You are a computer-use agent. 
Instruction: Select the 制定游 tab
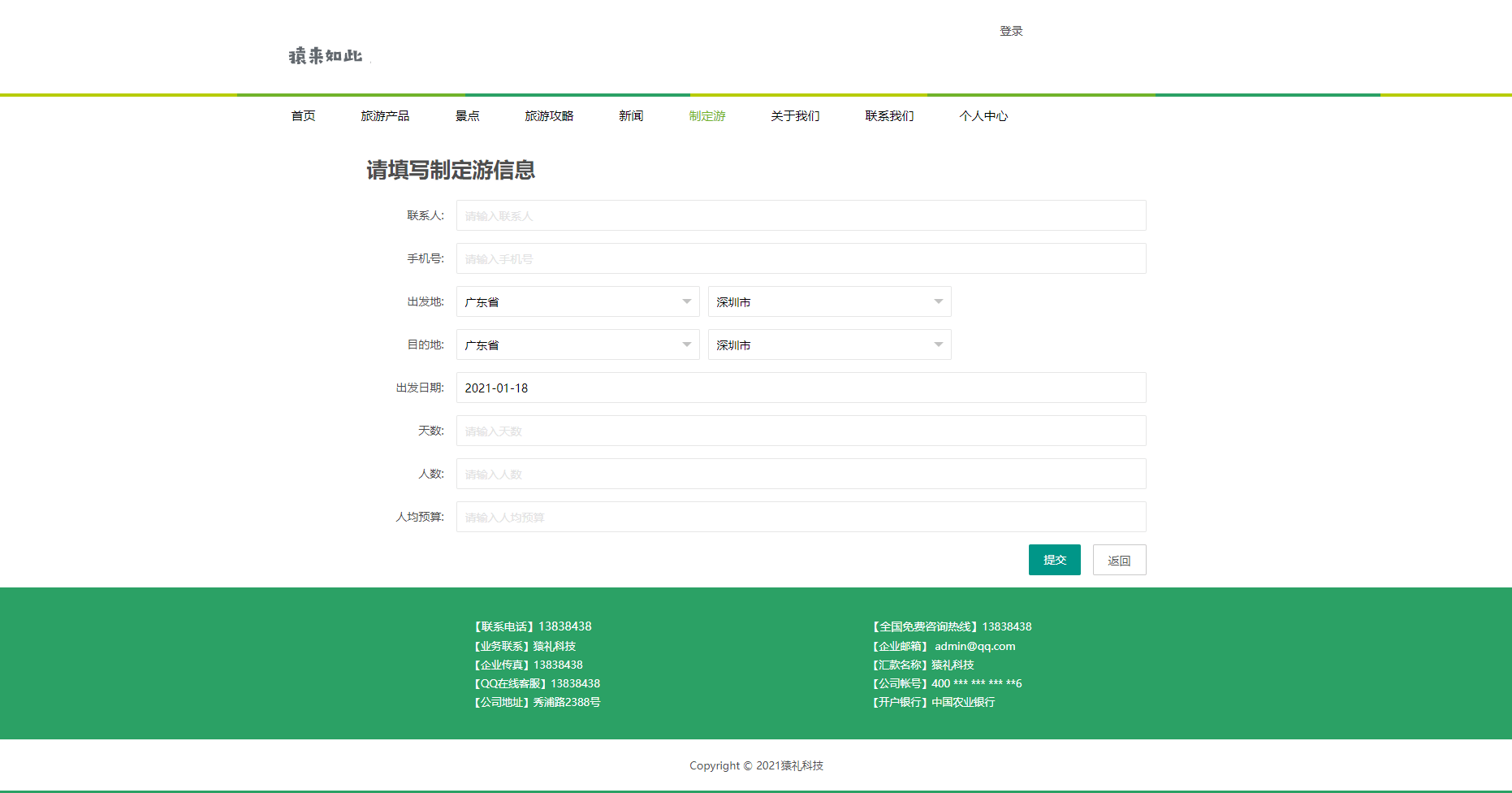click(706, 116)
